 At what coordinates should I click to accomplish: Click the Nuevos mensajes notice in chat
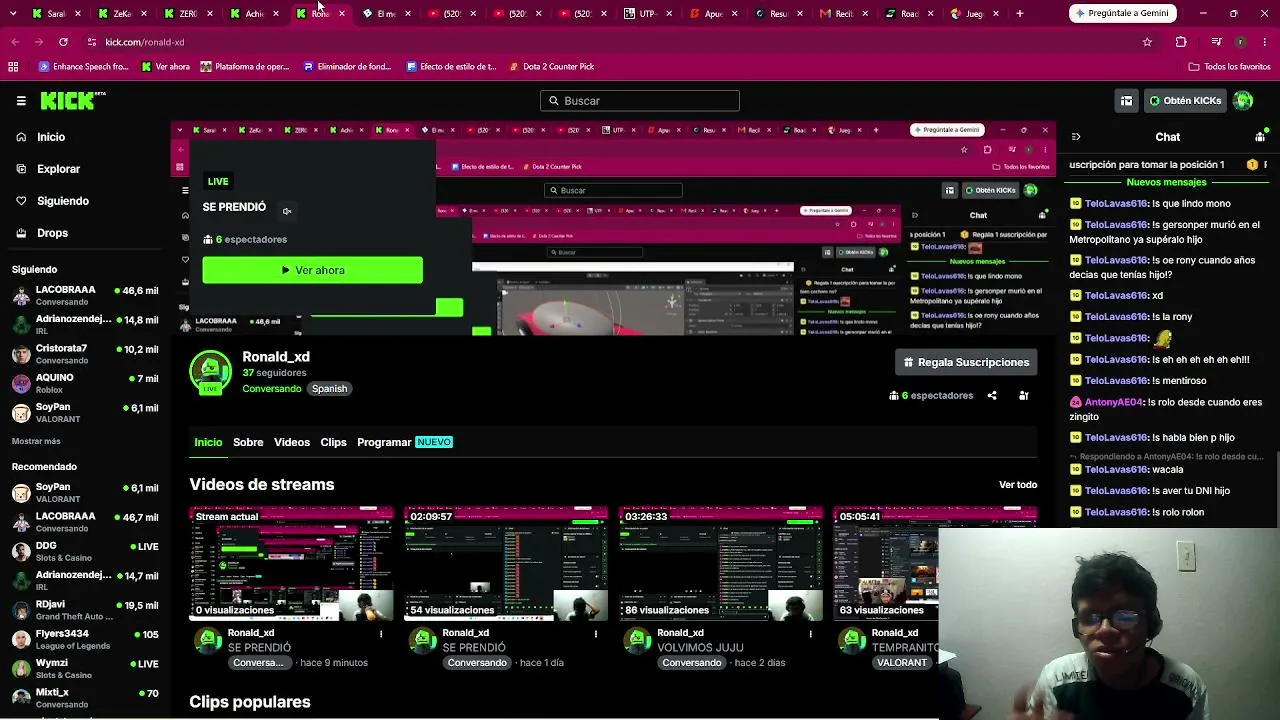coord(1166,183)
